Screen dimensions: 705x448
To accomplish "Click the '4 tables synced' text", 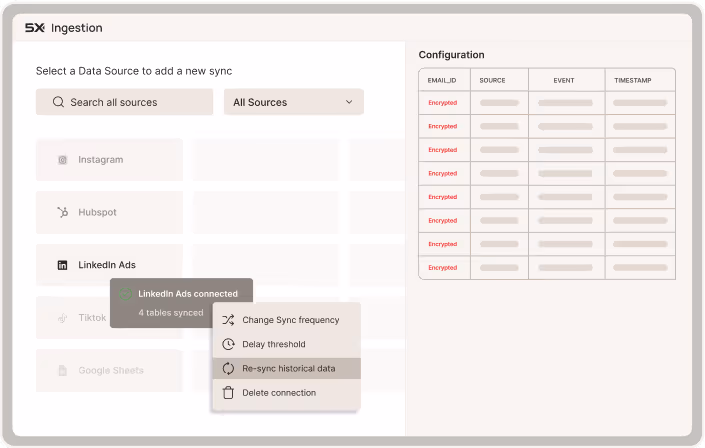I will [171, 313].
